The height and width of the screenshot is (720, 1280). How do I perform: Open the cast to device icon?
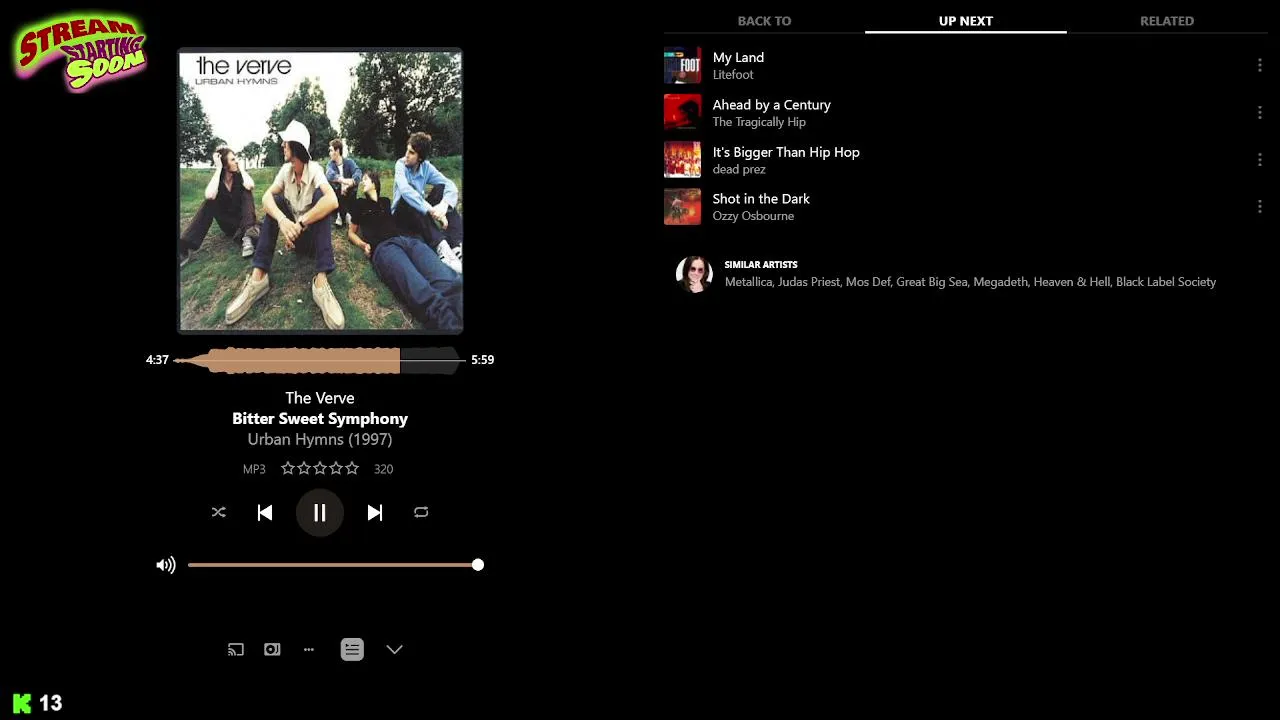(236, 649)
